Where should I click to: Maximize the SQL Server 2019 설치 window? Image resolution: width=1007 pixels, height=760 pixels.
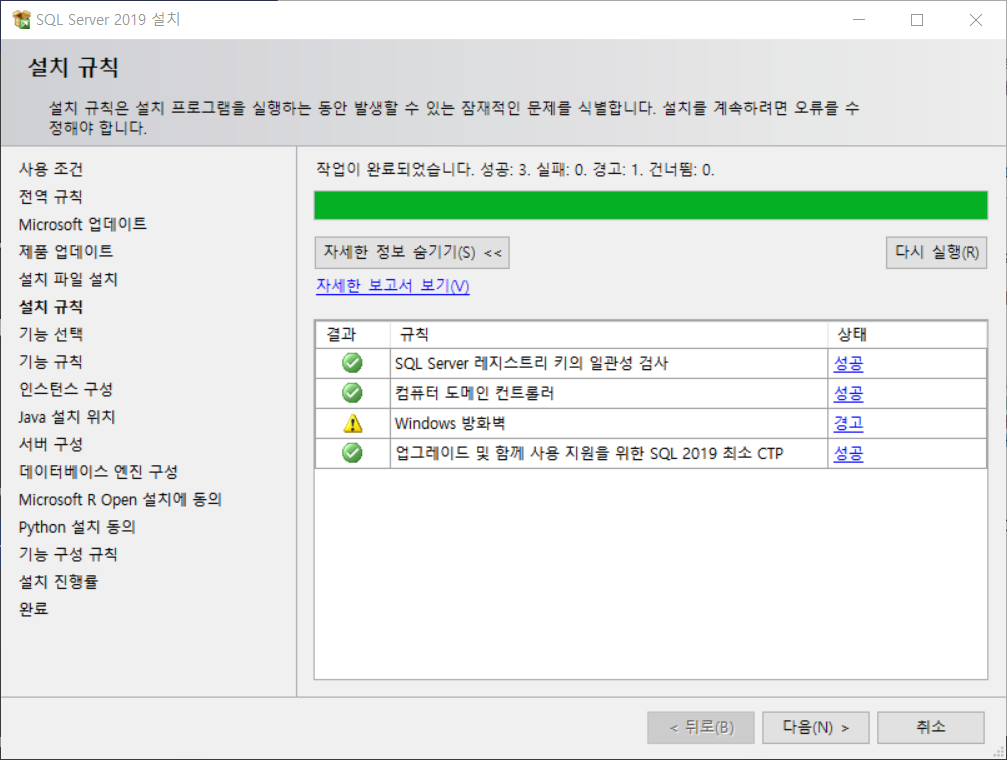[x=917, y=20]
